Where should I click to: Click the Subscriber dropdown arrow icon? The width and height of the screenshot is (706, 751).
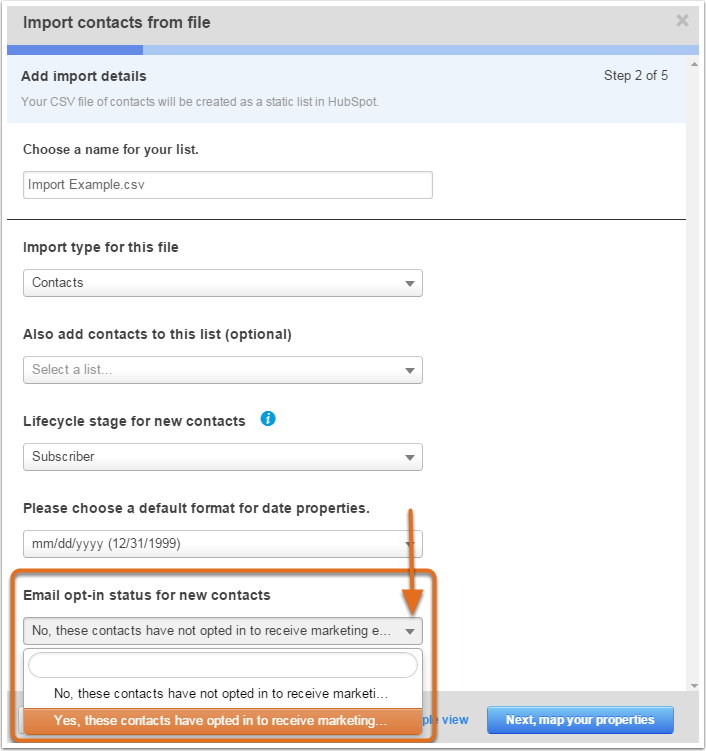pyautogui.click(x=410, y=457)
